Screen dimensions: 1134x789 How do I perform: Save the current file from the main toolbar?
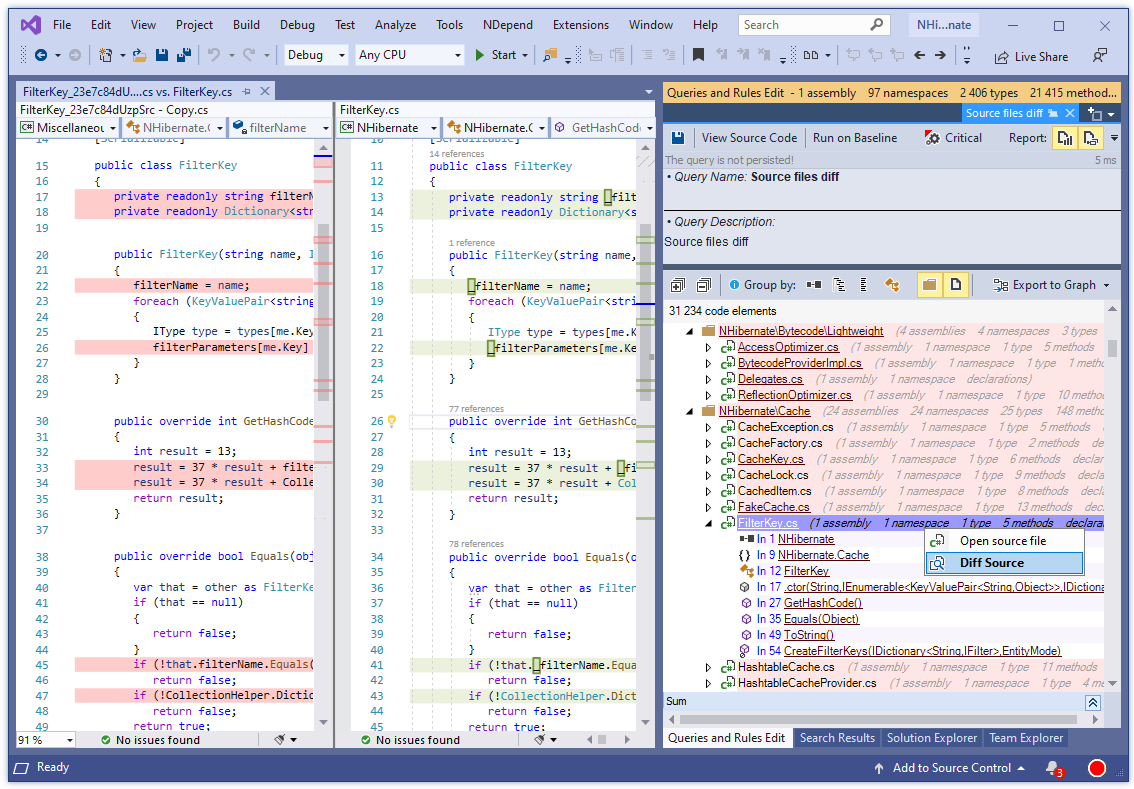click(162, 55)
